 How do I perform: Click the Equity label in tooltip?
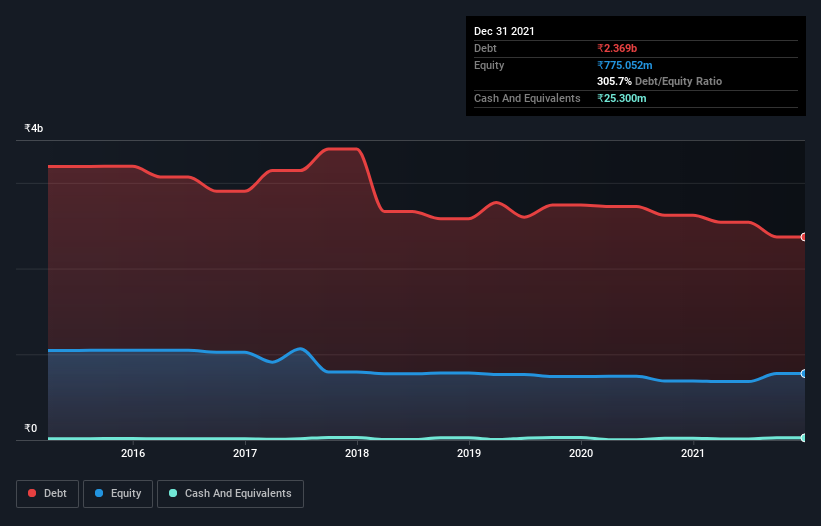489,65
